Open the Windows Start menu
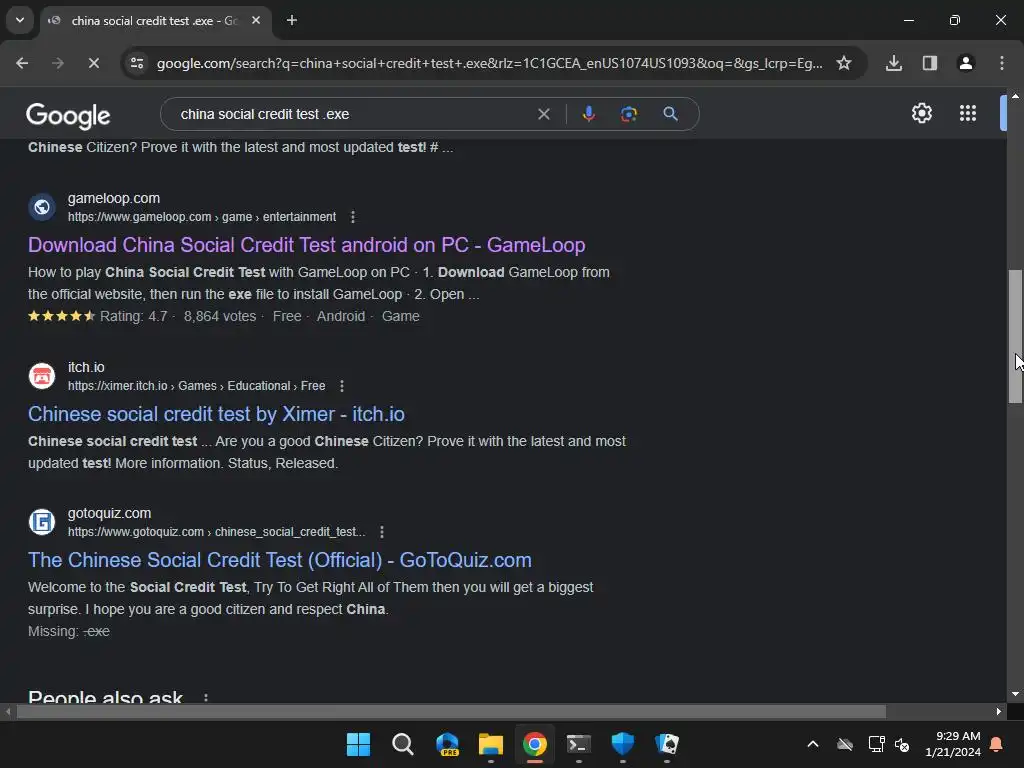This screenshot has height=768, width=1024. 358,744
